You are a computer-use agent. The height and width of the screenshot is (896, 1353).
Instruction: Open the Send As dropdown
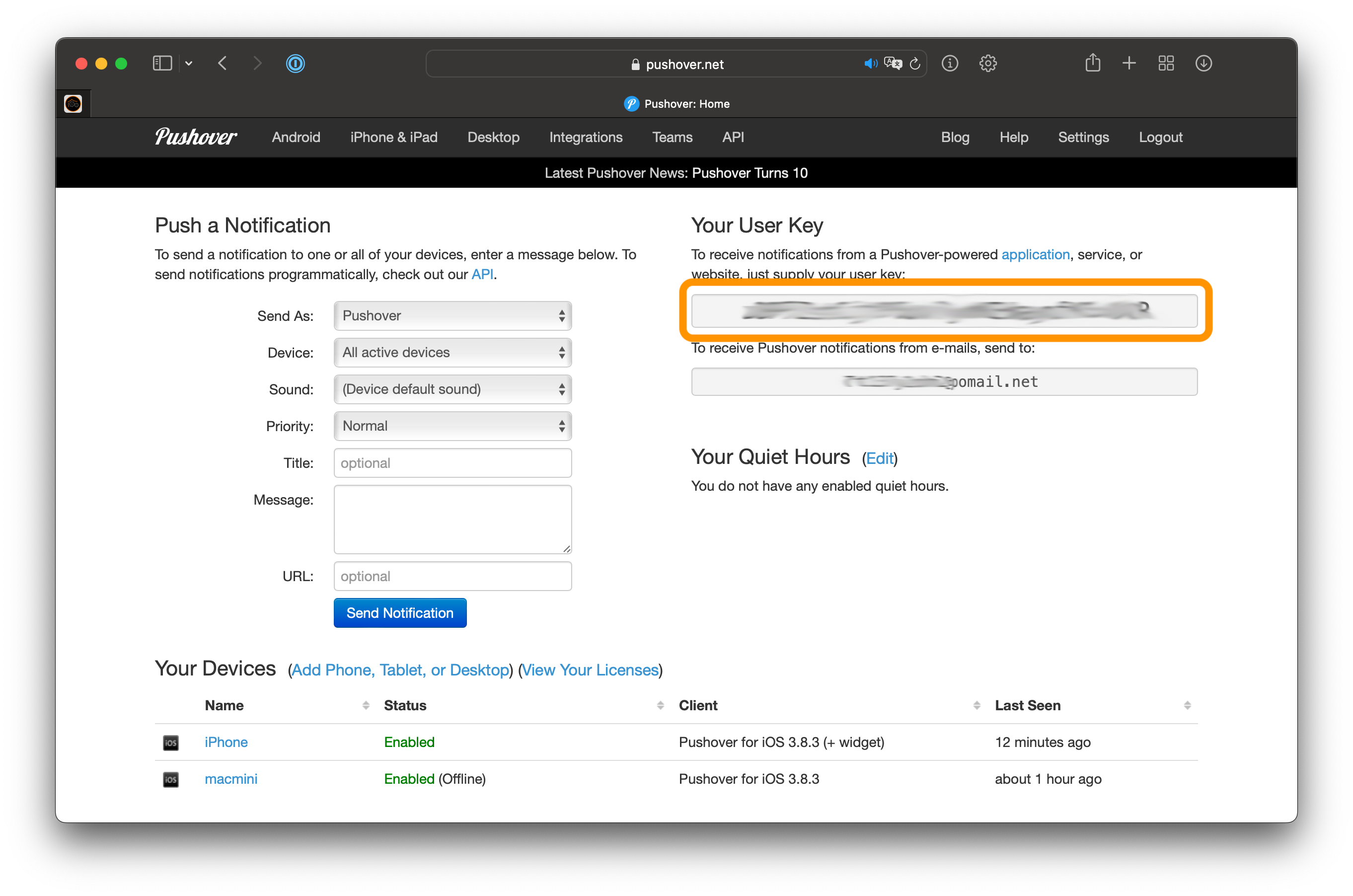[452, 315]
